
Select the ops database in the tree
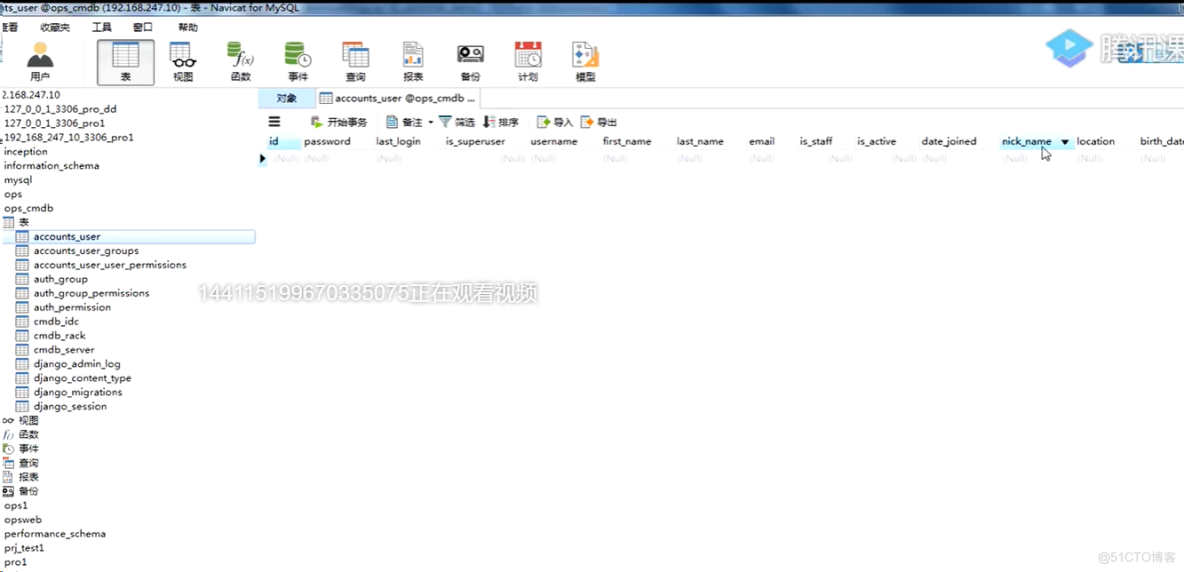13,194
